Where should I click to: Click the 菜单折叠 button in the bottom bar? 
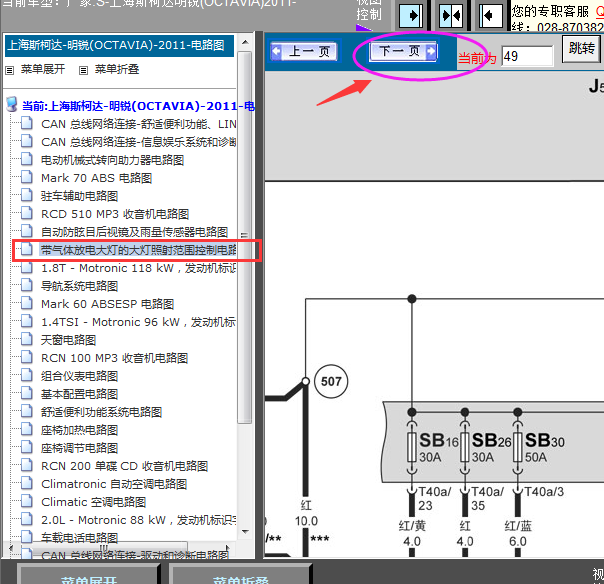(240, 575)
